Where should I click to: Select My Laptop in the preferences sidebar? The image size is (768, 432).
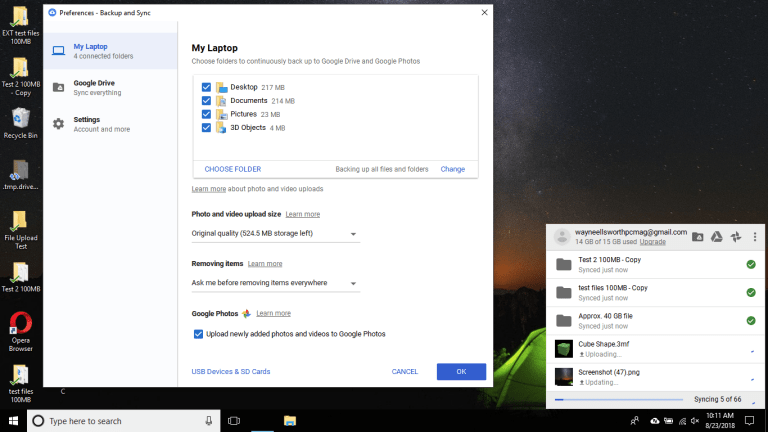point(111,51)
